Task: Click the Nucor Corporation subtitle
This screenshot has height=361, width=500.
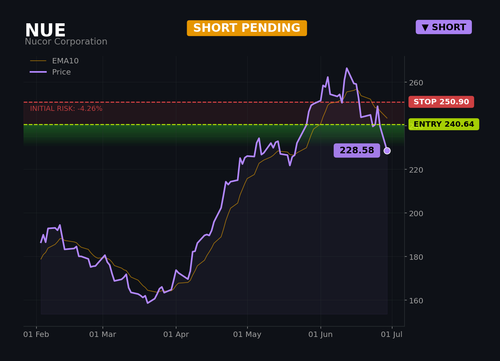Action: pyautogui.click(x=66, y=42)
